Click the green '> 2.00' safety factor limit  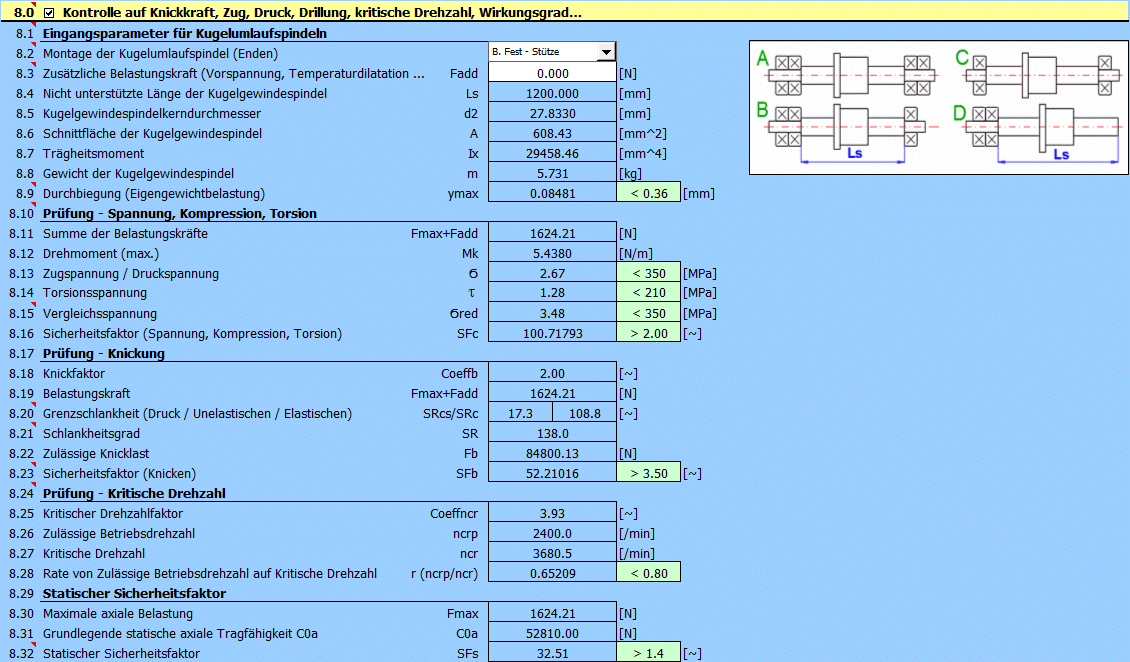648,333
